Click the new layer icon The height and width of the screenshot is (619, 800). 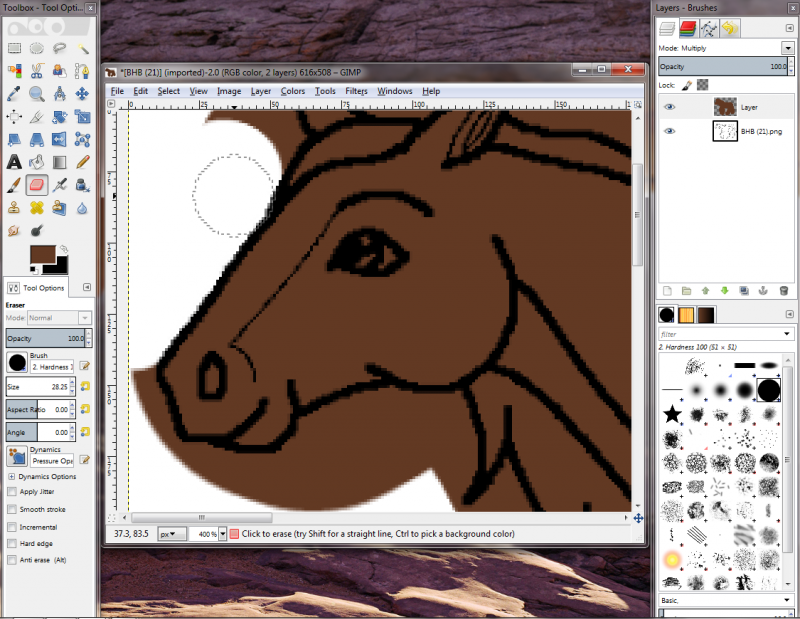tap(667, 291)
